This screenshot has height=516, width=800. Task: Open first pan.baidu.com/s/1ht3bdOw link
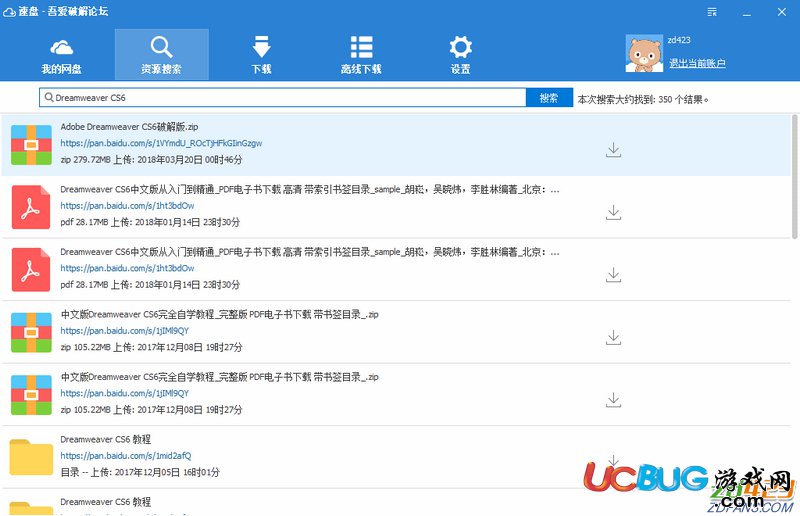pyautogui.click(x=127, y=206)
